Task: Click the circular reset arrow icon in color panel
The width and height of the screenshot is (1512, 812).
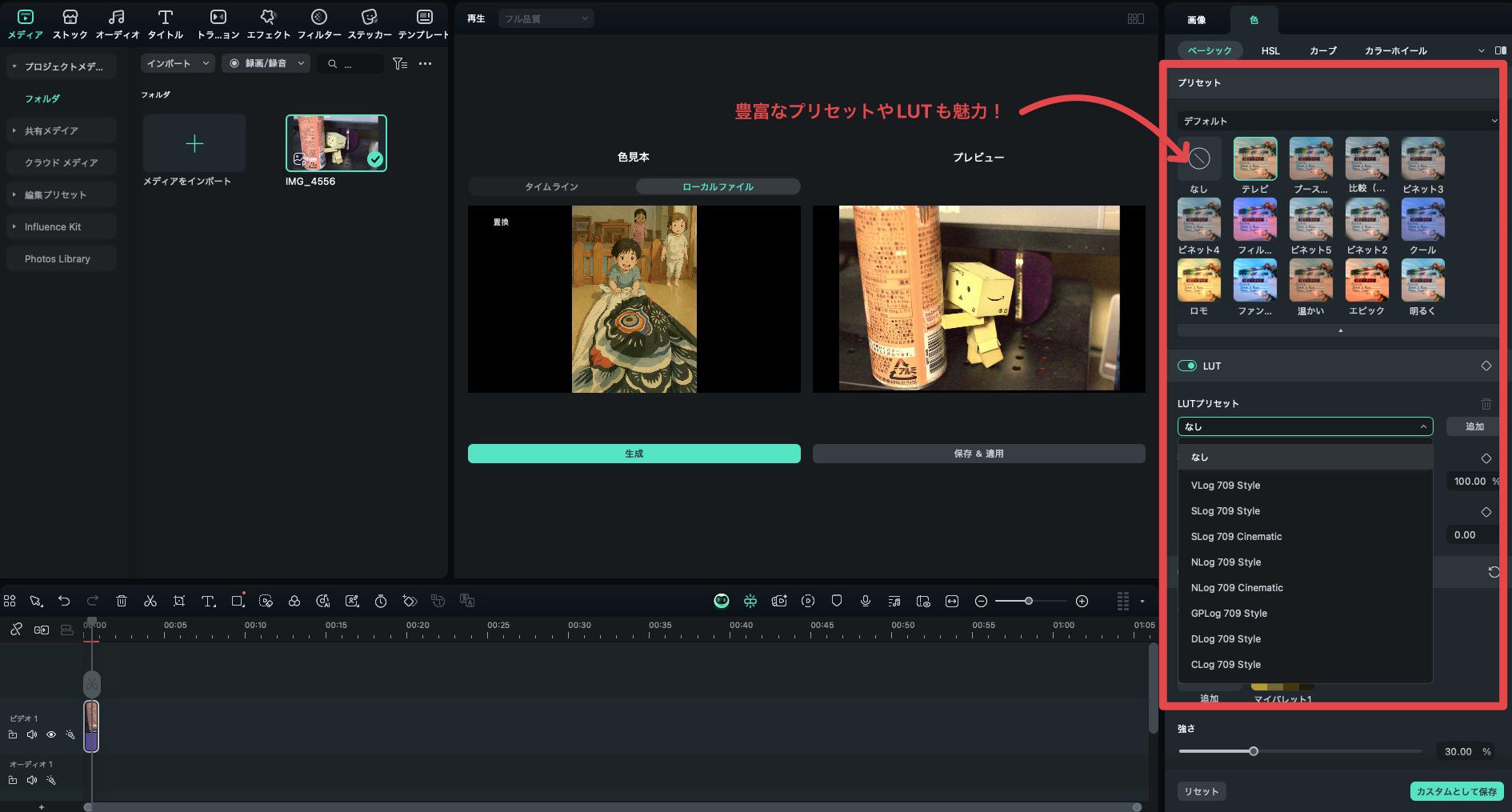Action: pos(1494,572)
